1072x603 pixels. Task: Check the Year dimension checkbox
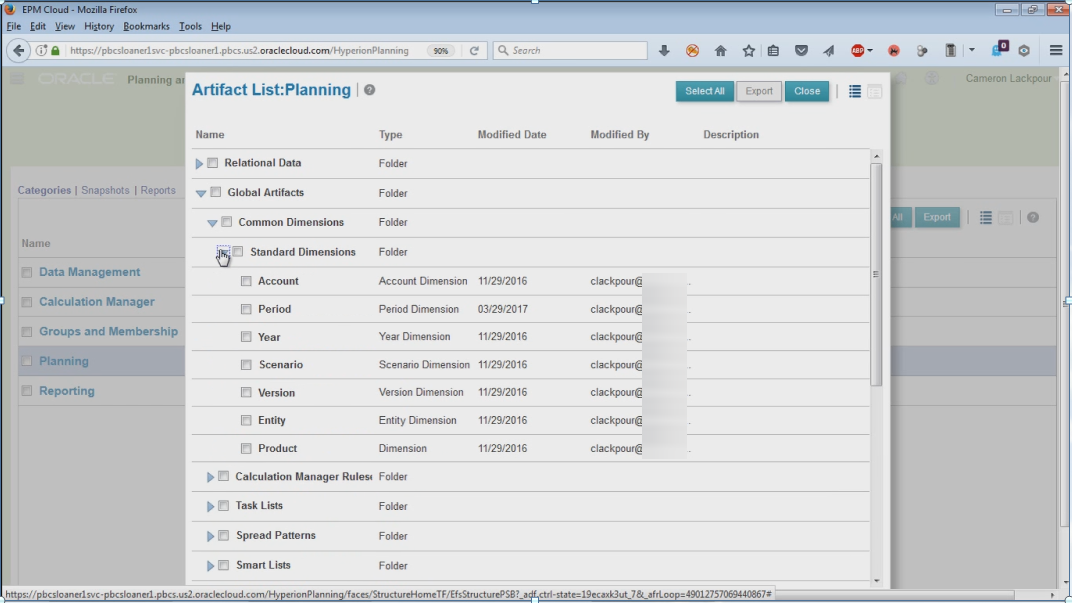246,336
